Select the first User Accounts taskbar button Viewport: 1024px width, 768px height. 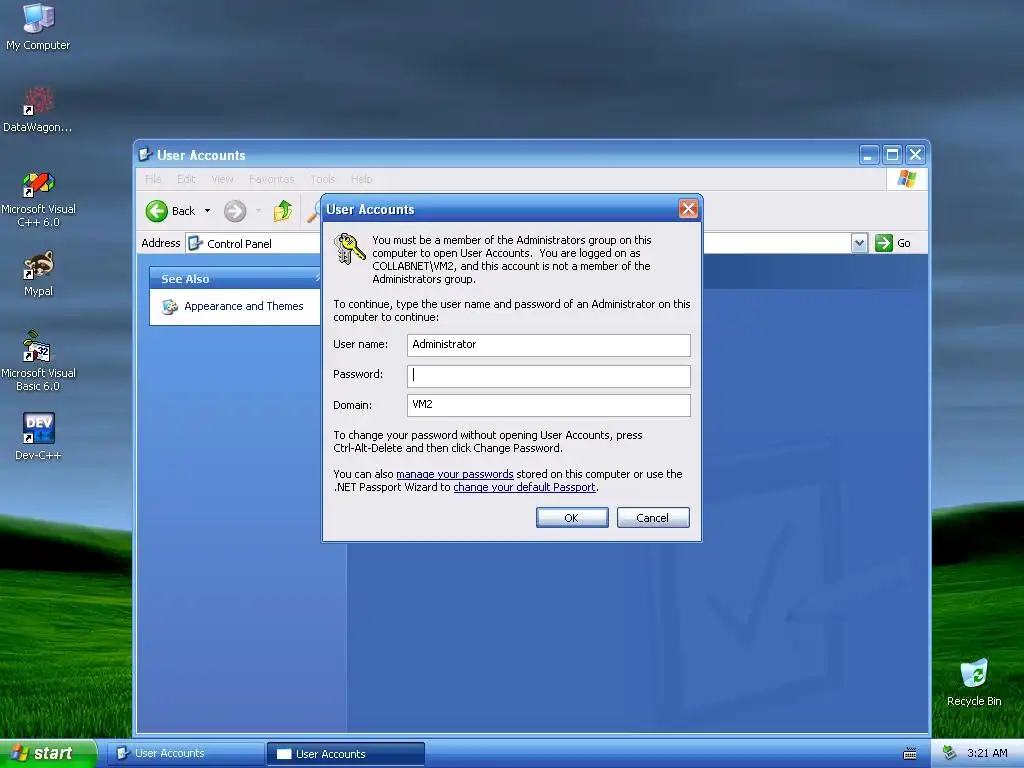pyautogui.click(x=185, y=754)
